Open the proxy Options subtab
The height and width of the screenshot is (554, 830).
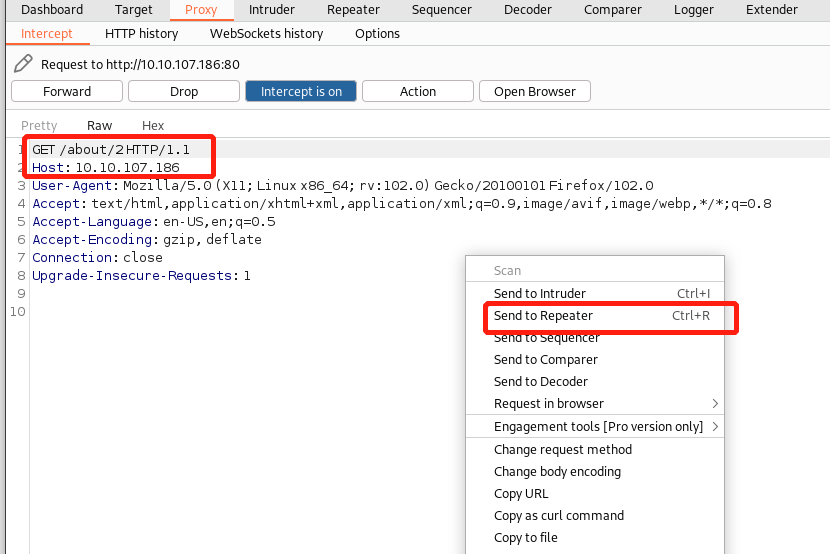tap(377, 34)
